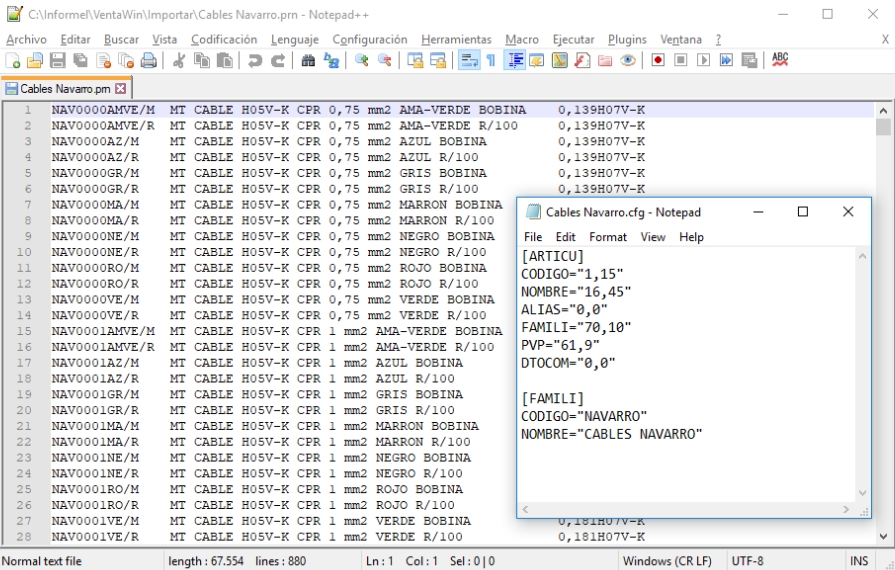The width and height of the screenshot is (895, 570).
Task: Open File menu in Notepad window
Action: (533, 237)
